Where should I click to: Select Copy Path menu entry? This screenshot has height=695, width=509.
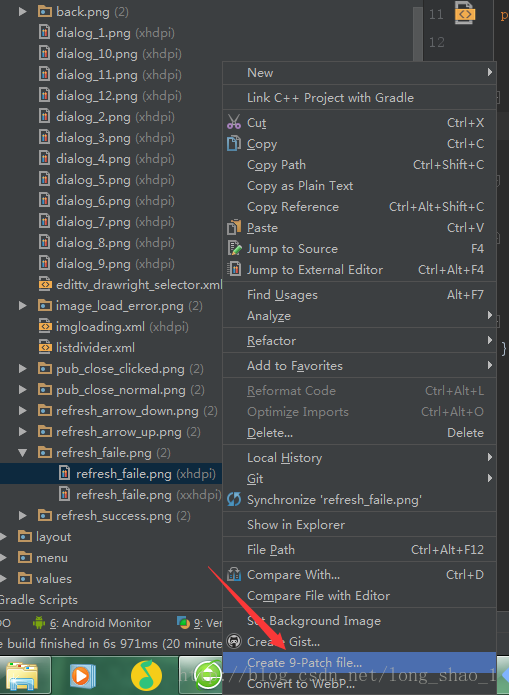pos(359,164)
